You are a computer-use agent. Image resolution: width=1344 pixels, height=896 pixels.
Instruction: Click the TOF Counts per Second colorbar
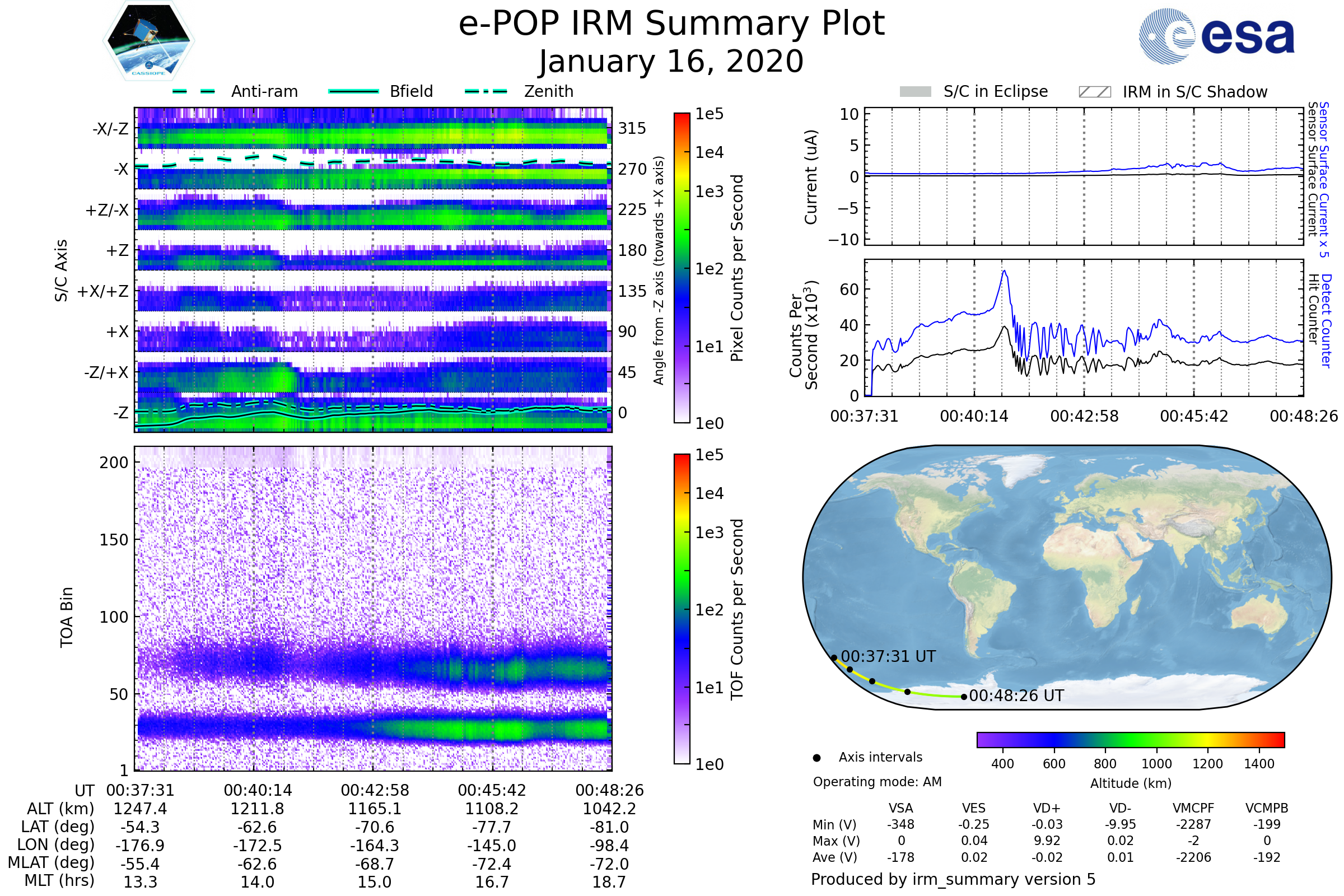tap(682, 609)
